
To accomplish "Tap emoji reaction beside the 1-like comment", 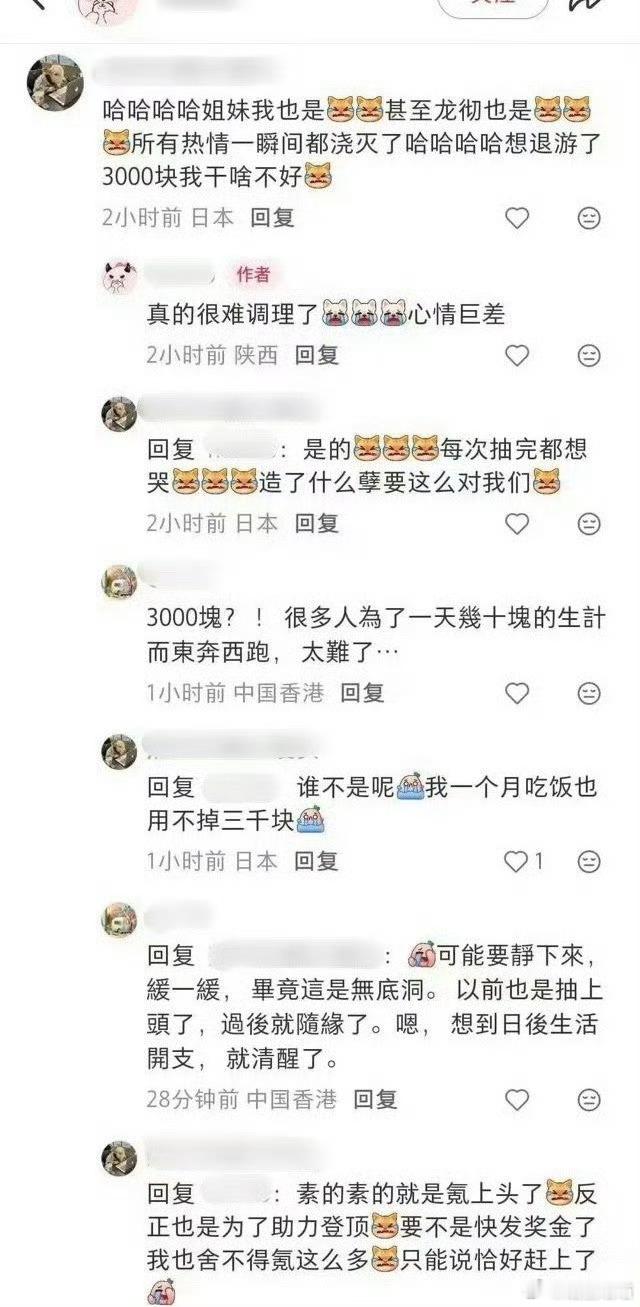I will (x=591, y=861).
